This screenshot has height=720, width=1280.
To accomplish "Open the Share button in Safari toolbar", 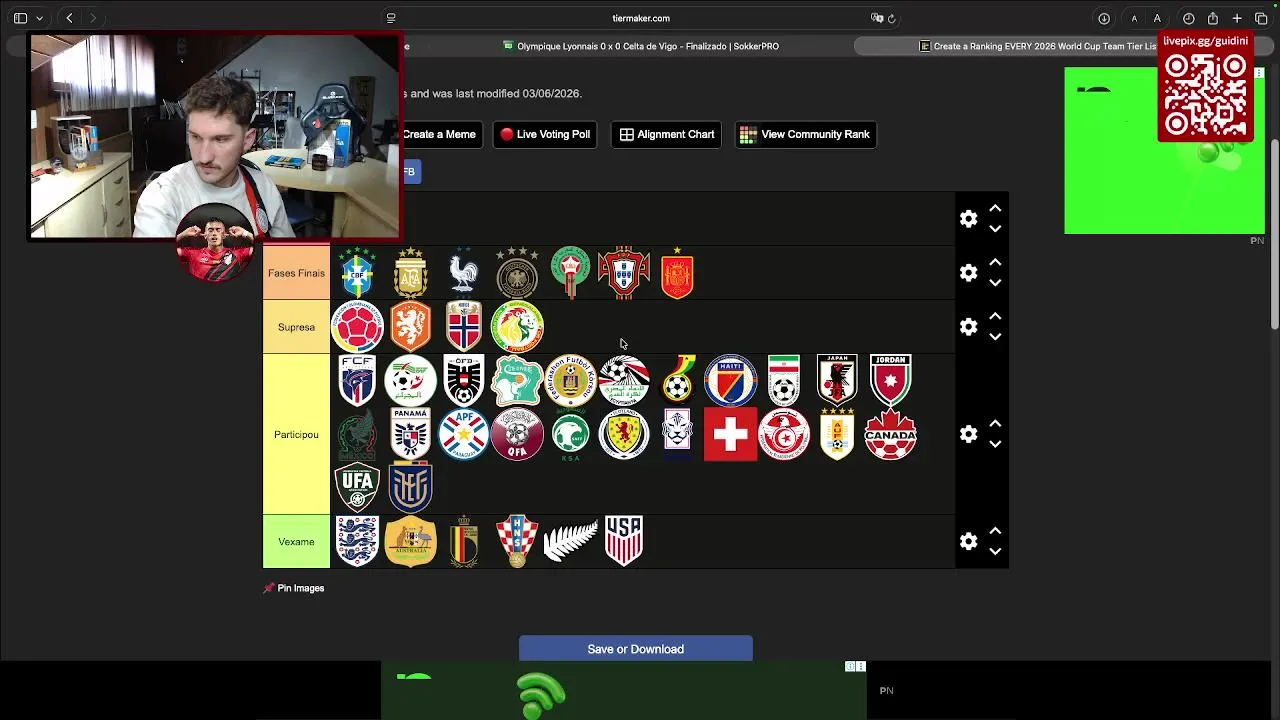I will point(1212,18).
